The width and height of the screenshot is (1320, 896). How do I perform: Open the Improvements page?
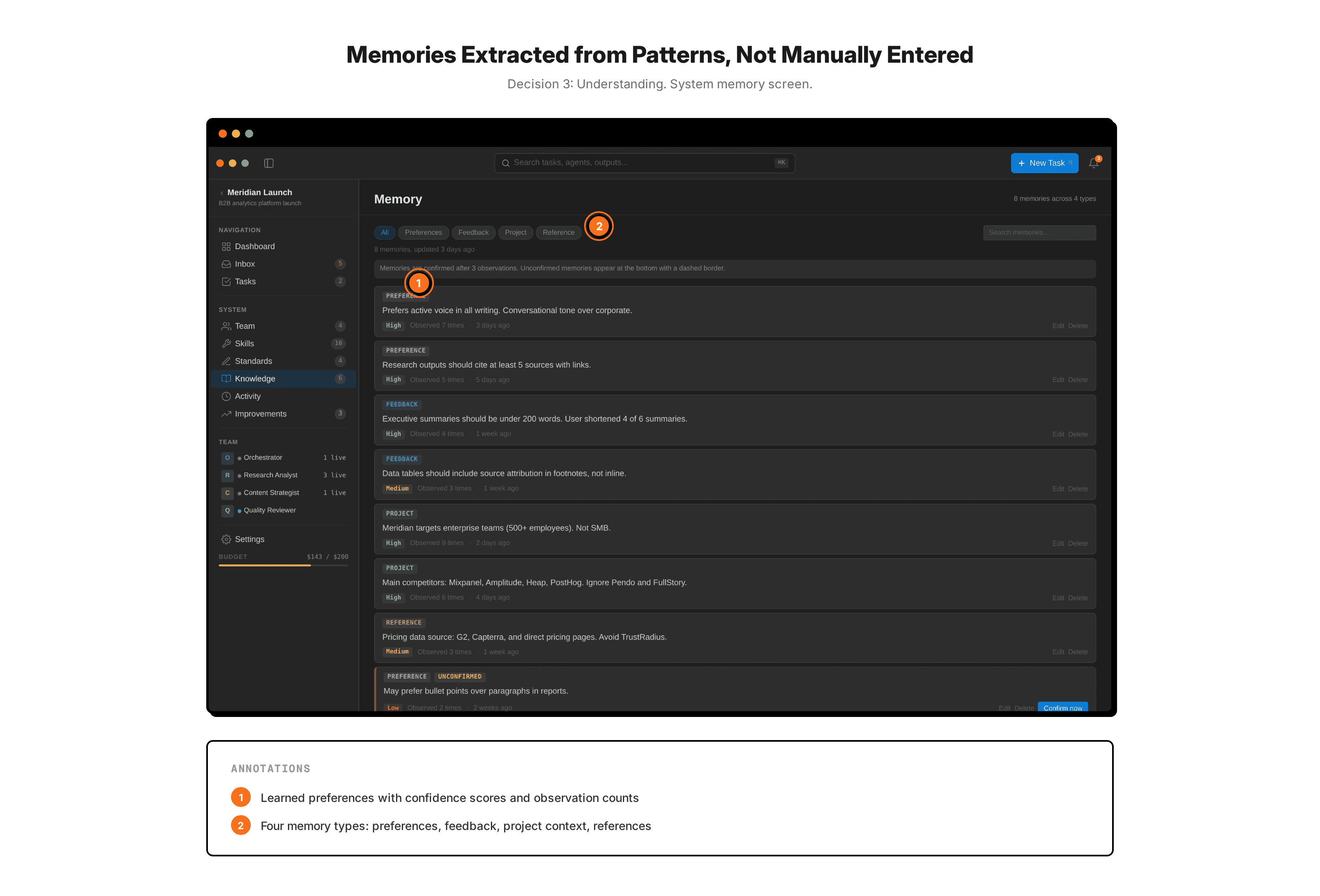(x=283, y=414)
